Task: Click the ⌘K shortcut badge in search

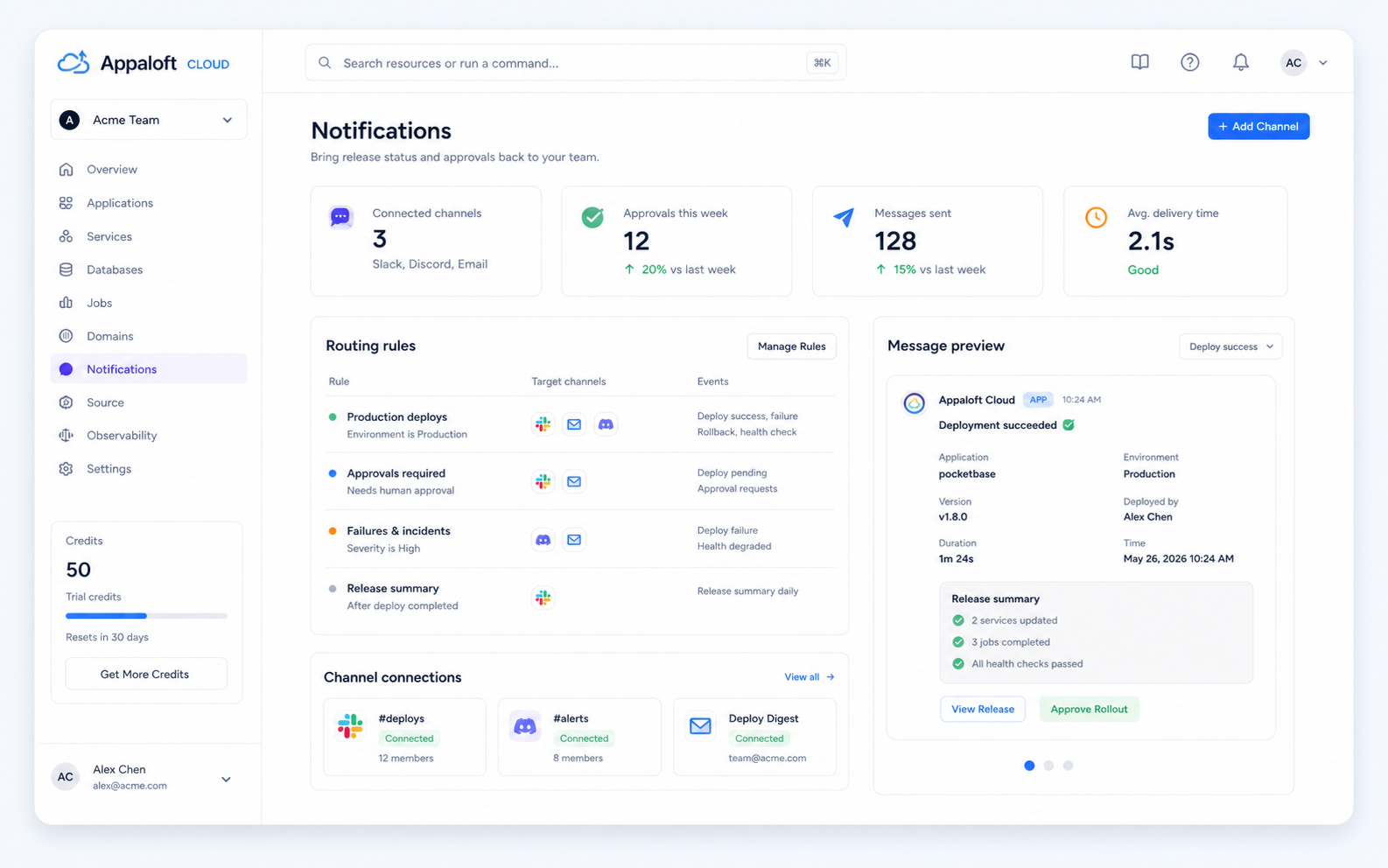Action: 822,63
